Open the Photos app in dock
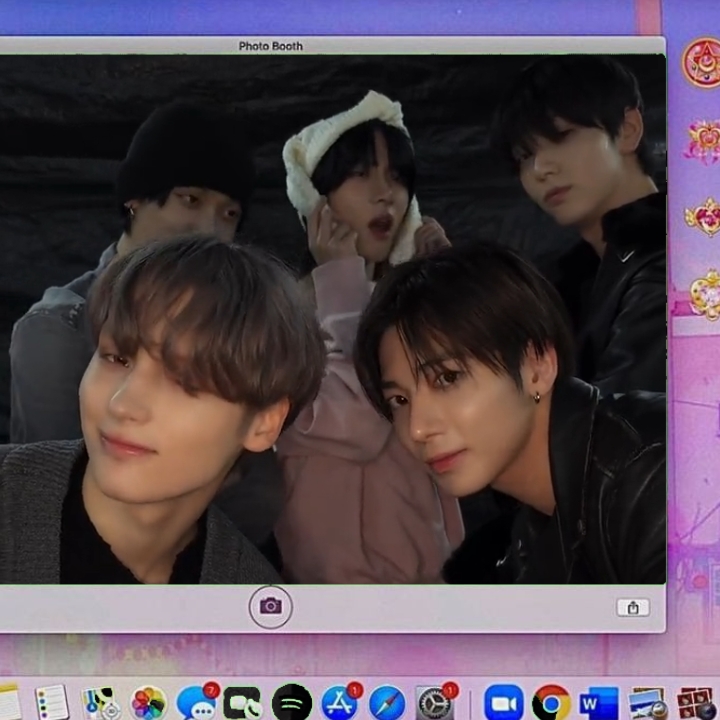The width and height of the screenshot is (720, 720). pyautogui.click(x=148, y=702)
